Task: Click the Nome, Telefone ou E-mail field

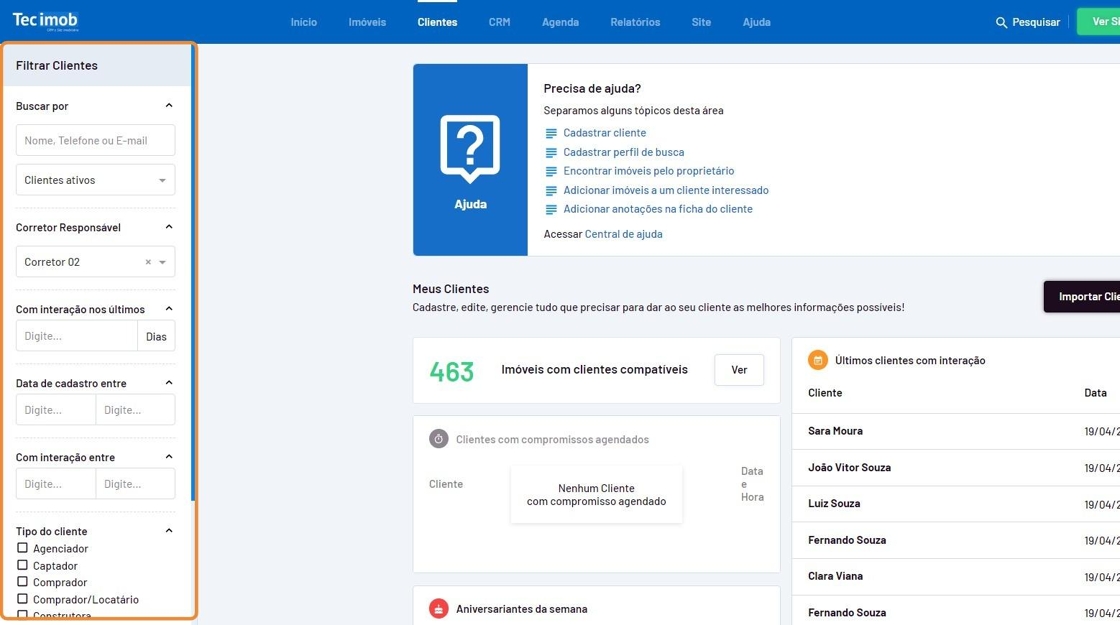Action: [x=95, y=141]
